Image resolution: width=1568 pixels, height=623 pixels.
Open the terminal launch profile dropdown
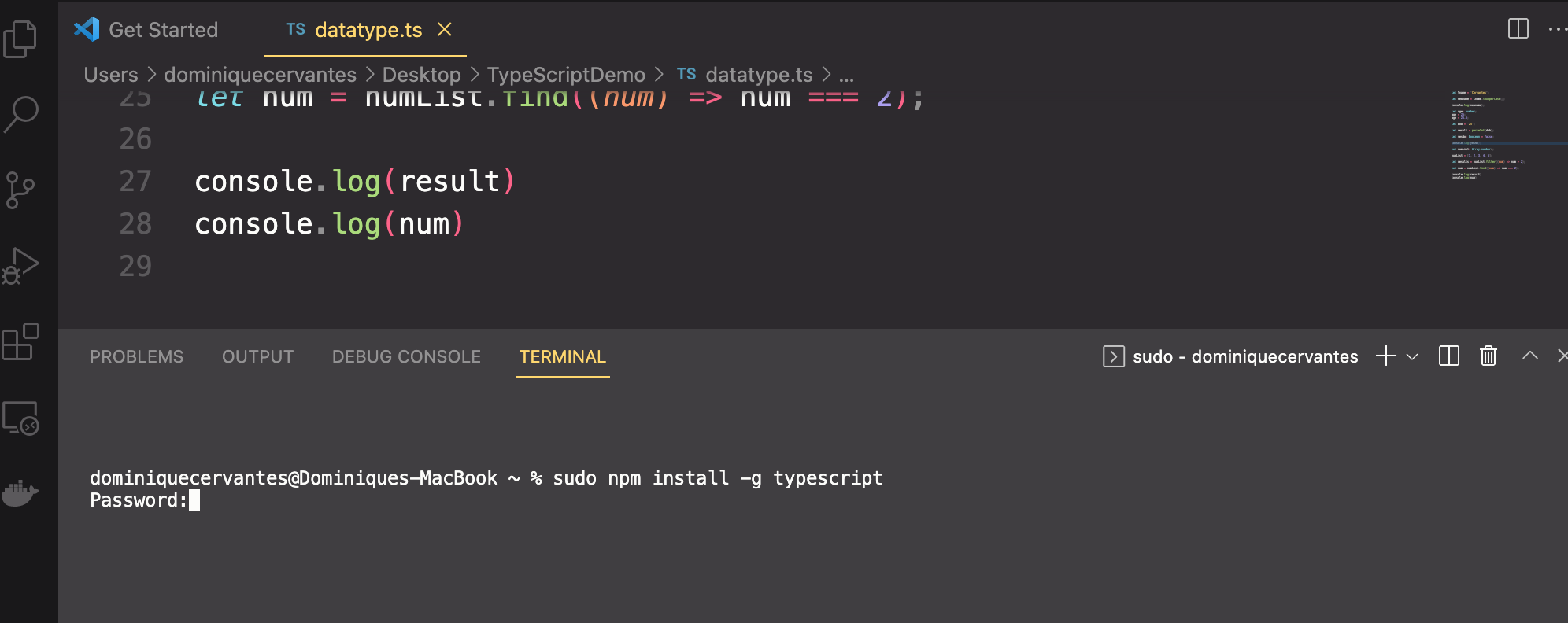[1412, 356]
